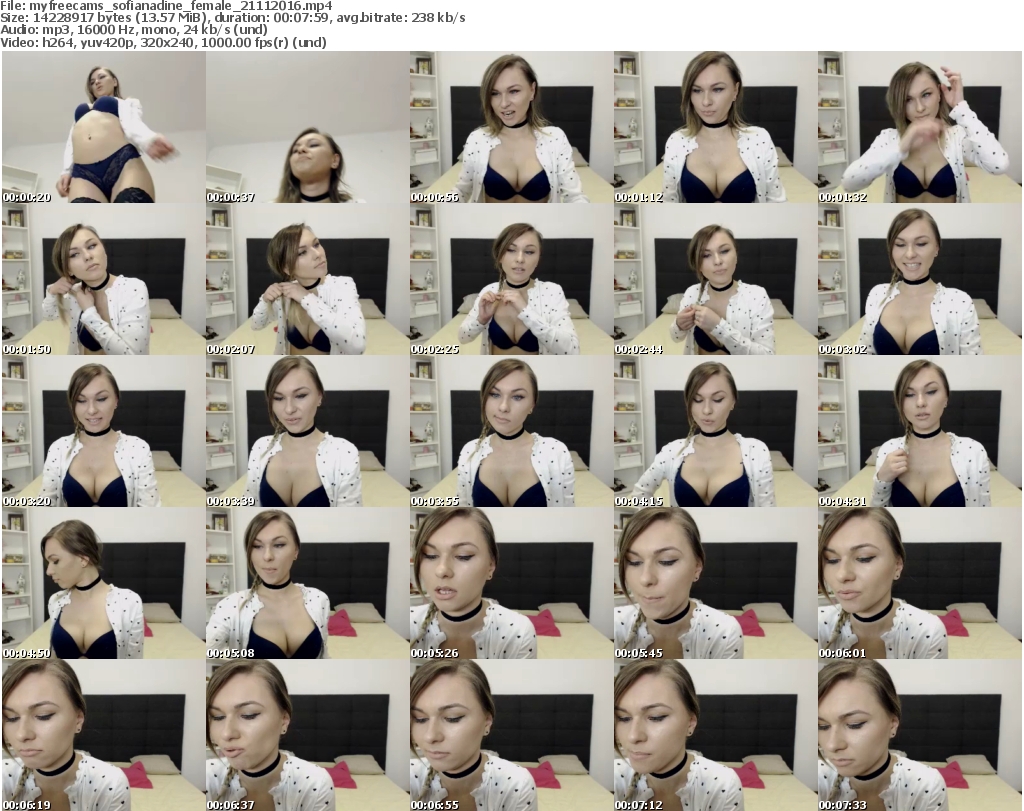The height and width of the screenshot is (811, 1024).
Task: View the frame at 00:07:12
Action: tap(715, 735)
